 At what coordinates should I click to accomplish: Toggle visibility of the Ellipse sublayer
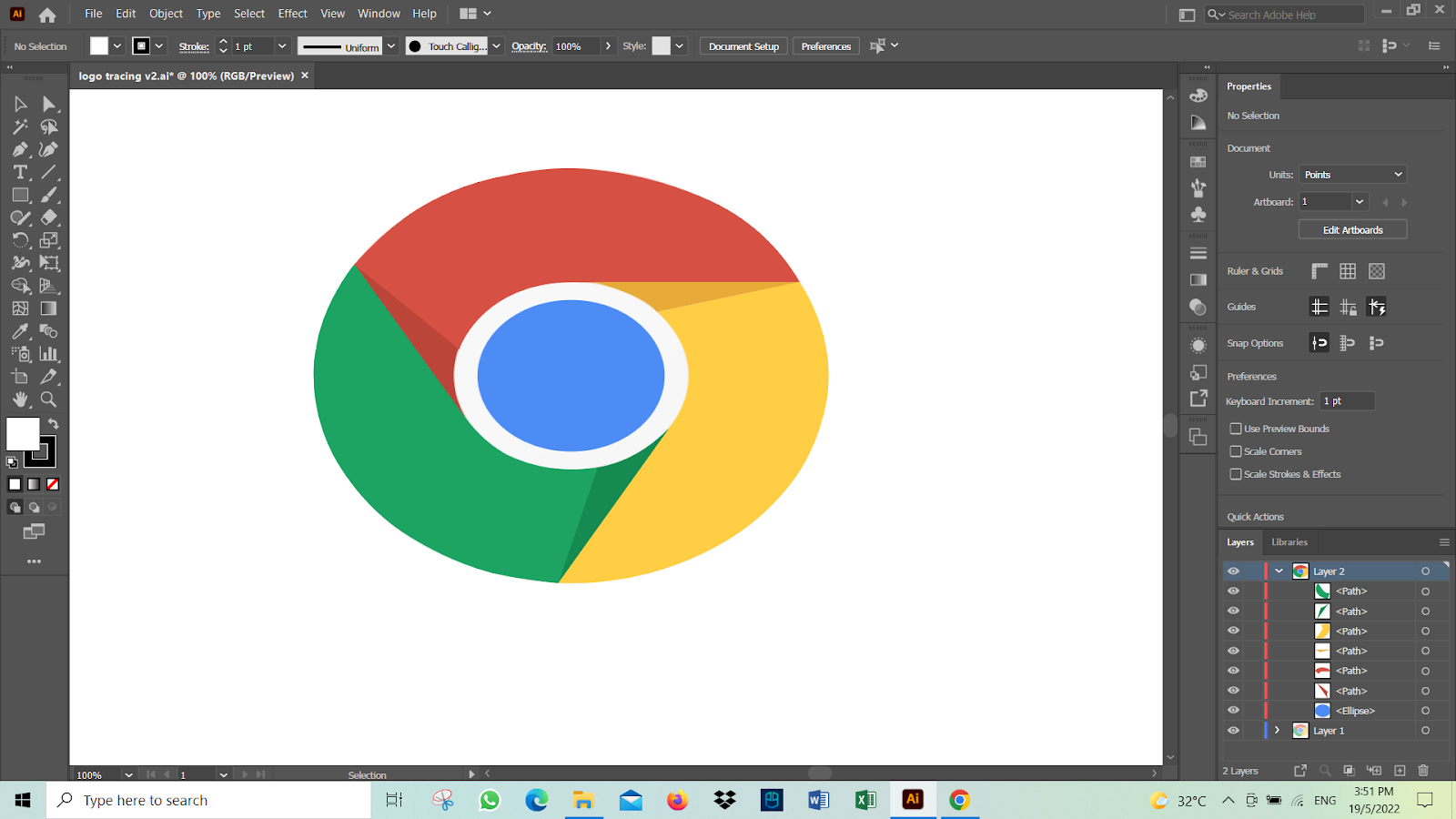point(1233,711)
